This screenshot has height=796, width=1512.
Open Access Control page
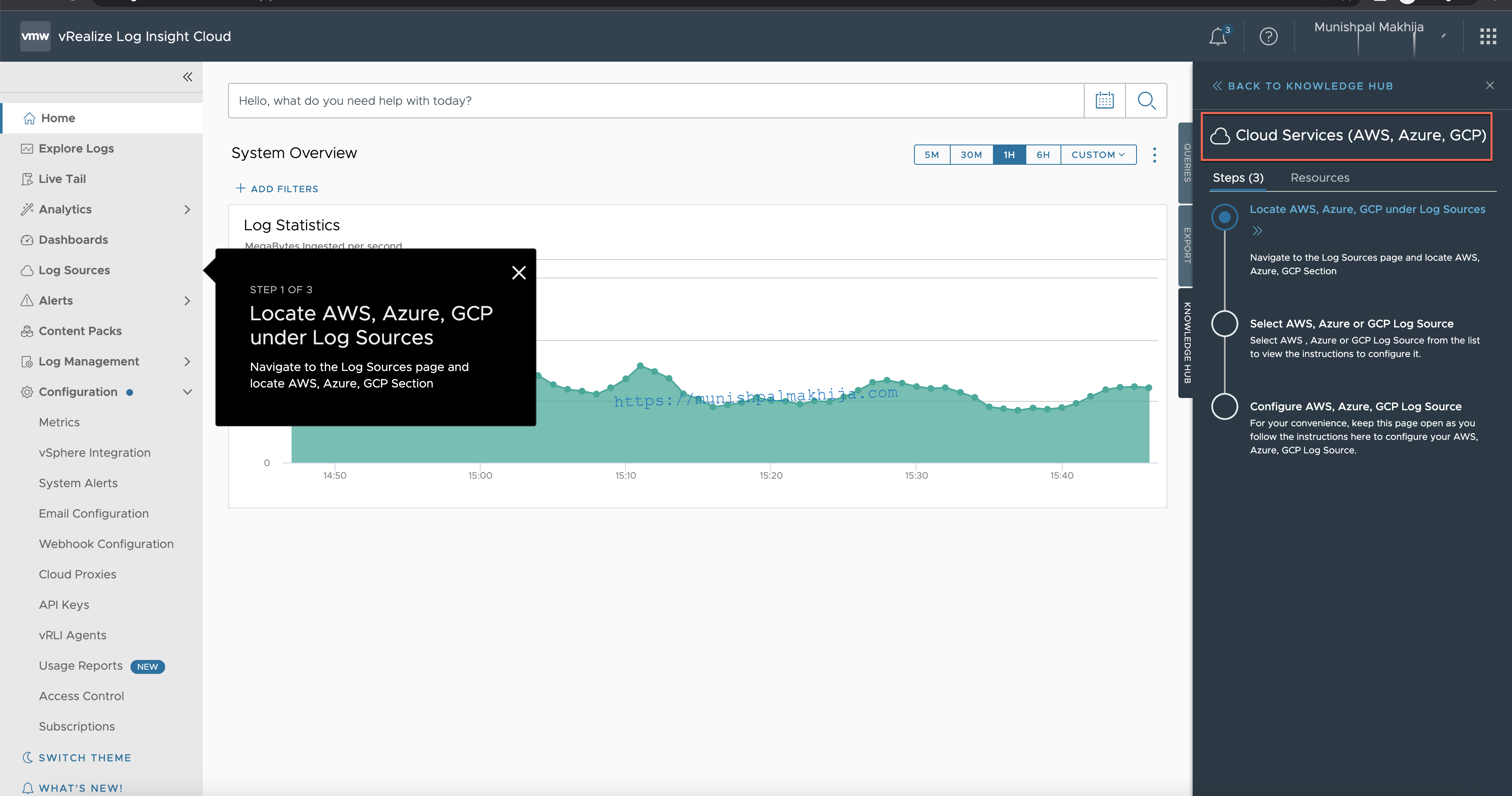point(82,696)
